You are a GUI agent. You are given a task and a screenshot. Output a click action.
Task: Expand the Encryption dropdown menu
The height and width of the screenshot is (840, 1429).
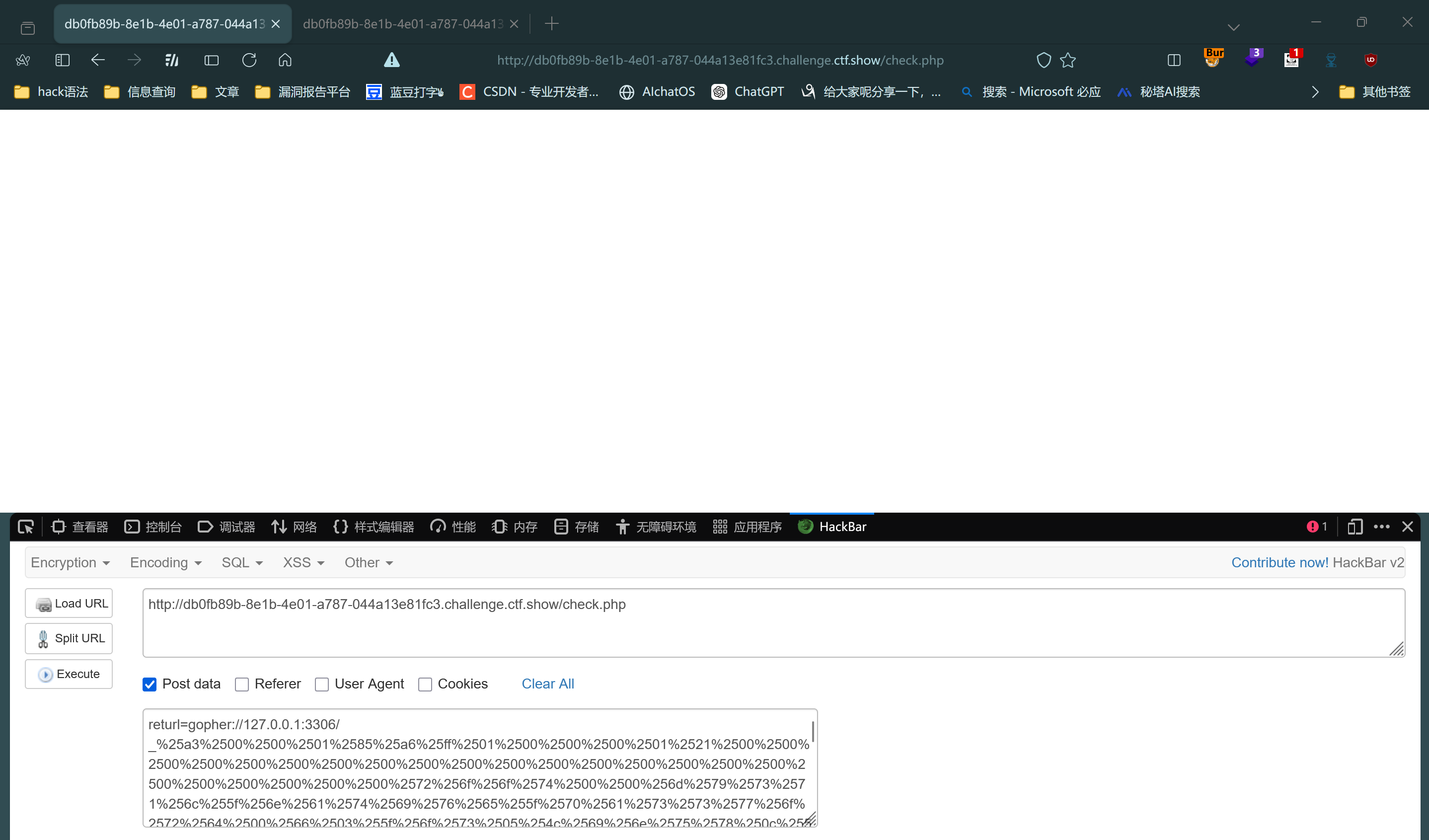pyautogui.click(x=71, y=563)
